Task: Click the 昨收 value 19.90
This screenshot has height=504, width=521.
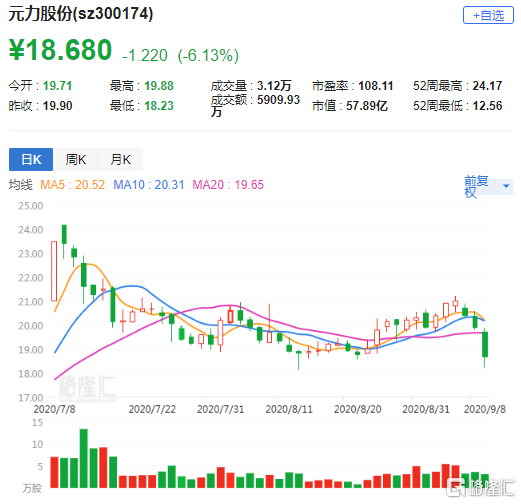Action: [x=57, y=106]
